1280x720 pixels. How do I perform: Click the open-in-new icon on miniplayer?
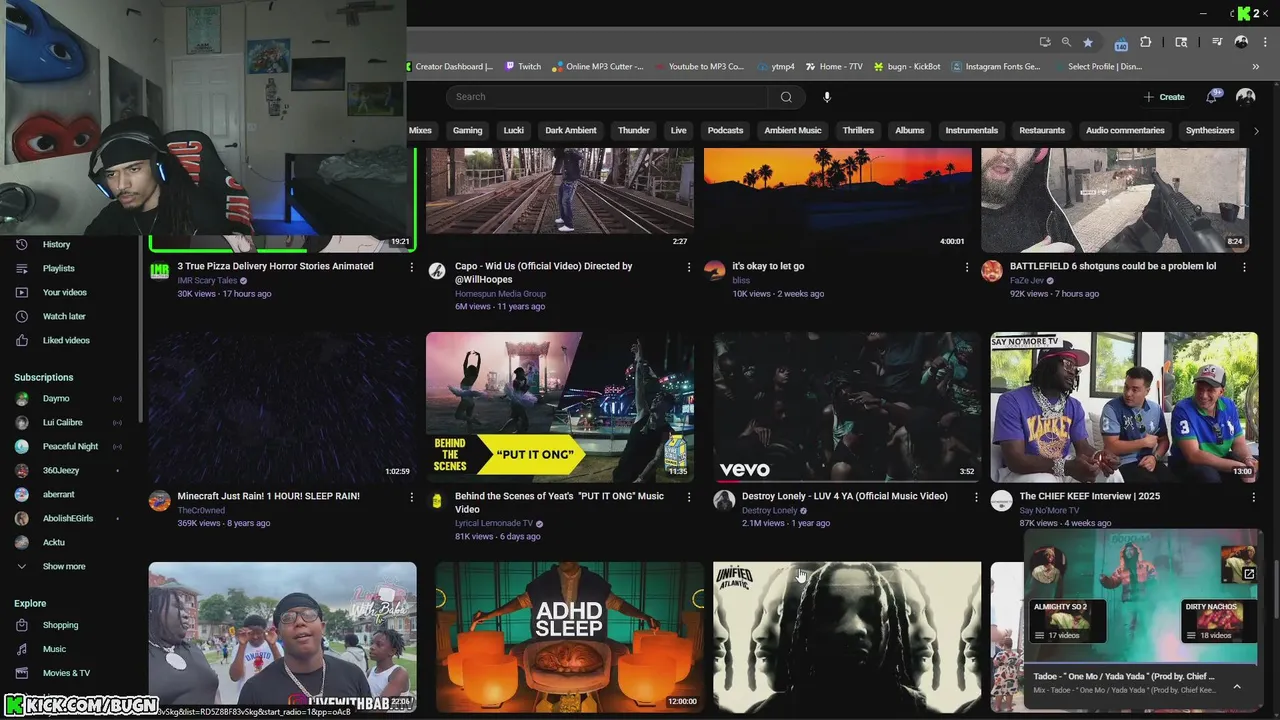point(1249,574)
